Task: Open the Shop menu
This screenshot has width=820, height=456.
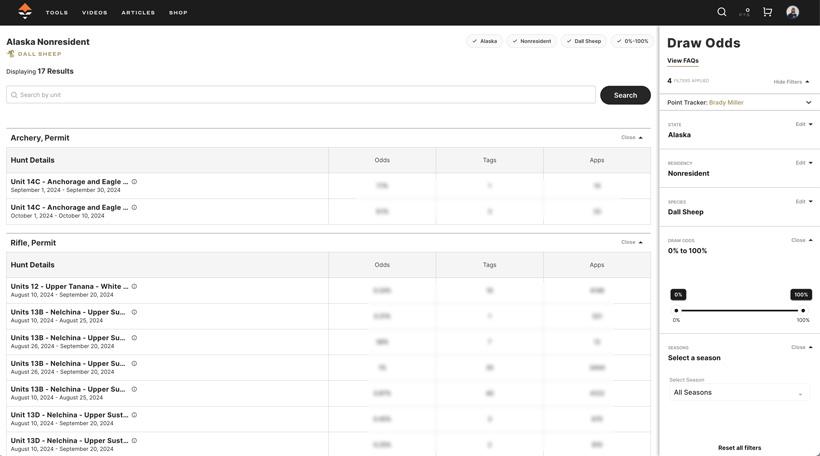Action: pyautogui.click(x=178, y=13)
